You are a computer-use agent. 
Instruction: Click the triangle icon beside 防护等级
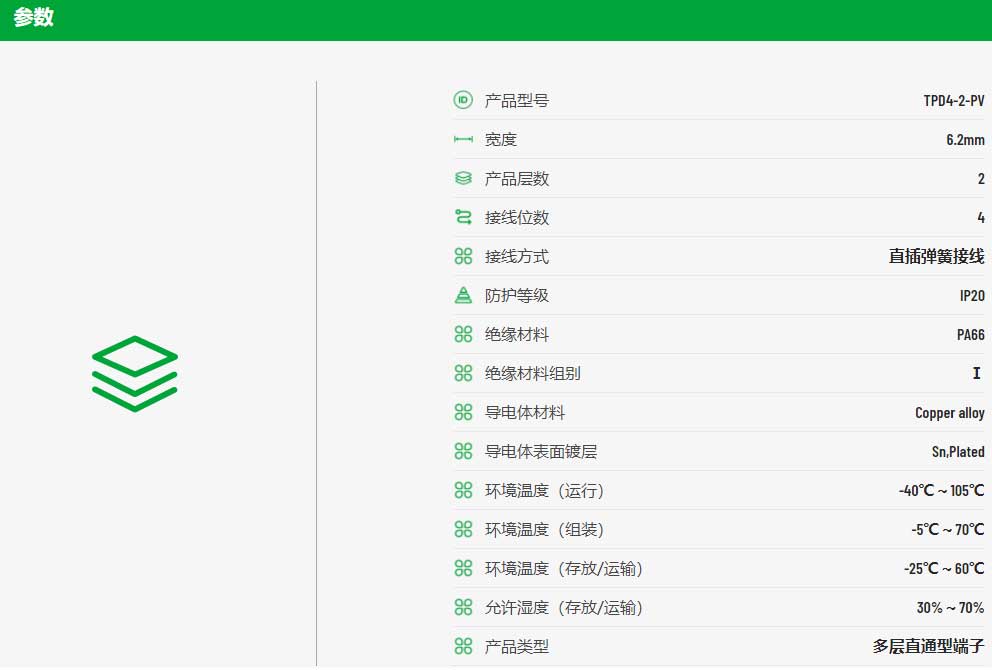point(463,295)
